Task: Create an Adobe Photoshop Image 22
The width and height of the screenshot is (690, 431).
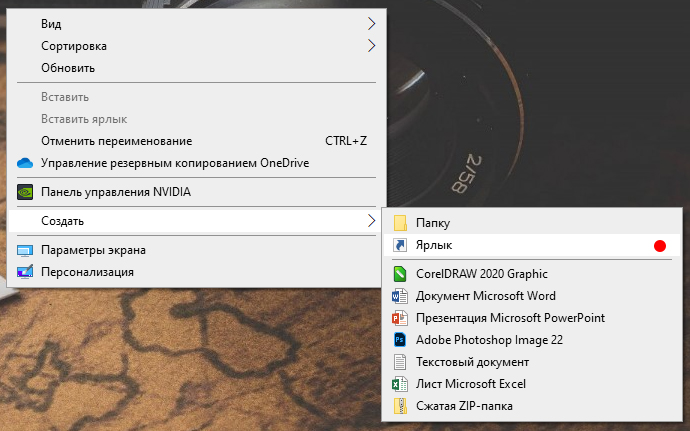Action: pos(532,340)
